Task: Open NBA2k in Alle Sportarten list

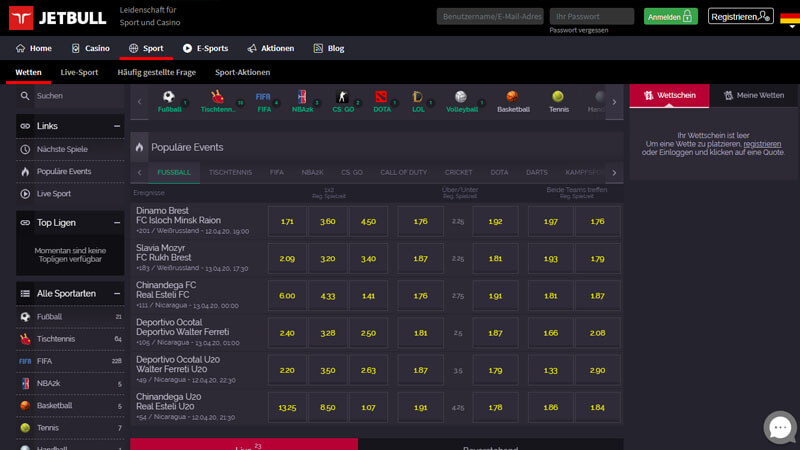Action: coord(70,383)
